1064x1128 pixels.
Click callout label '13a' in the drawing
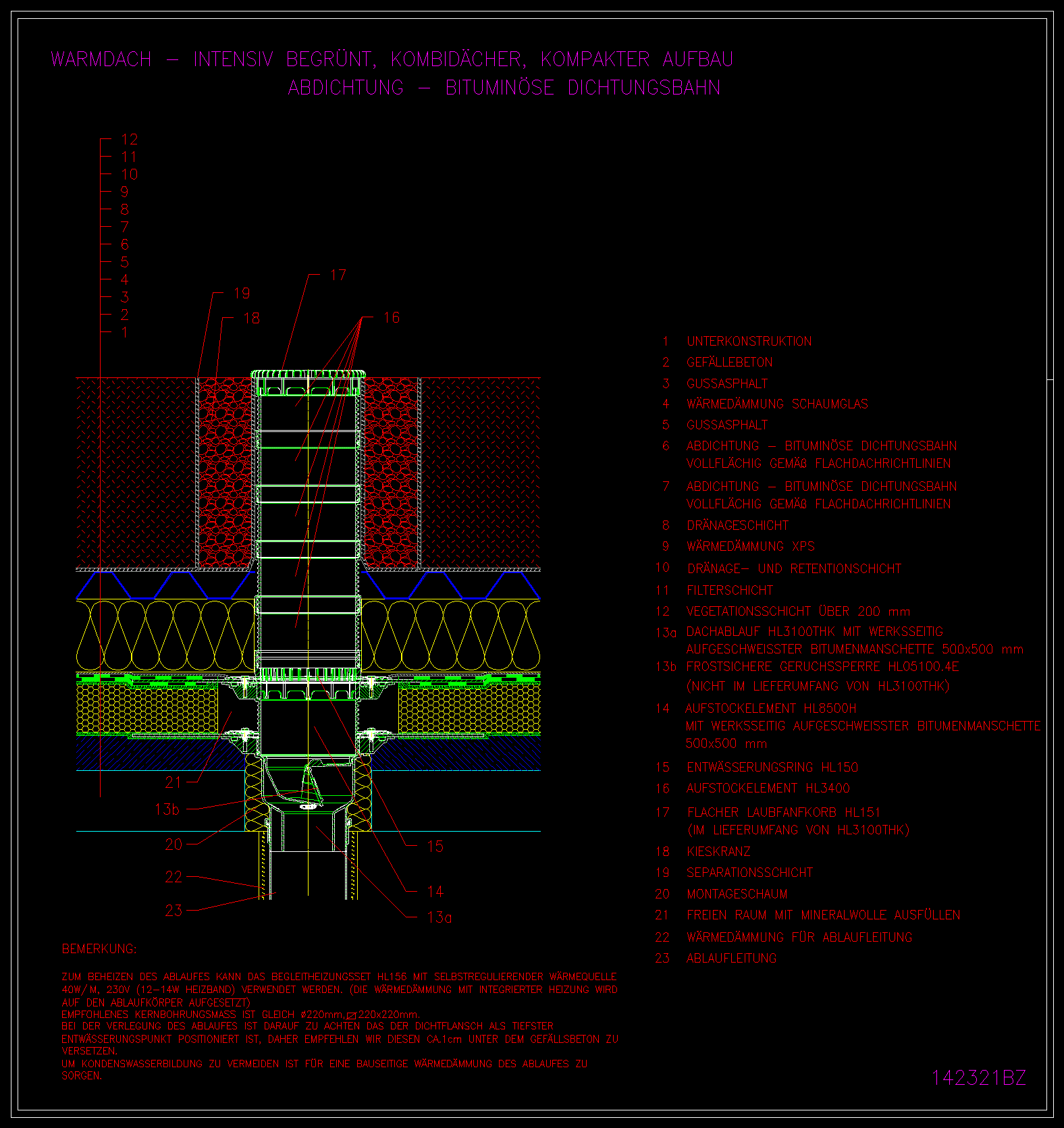click(x=440, y=917)
